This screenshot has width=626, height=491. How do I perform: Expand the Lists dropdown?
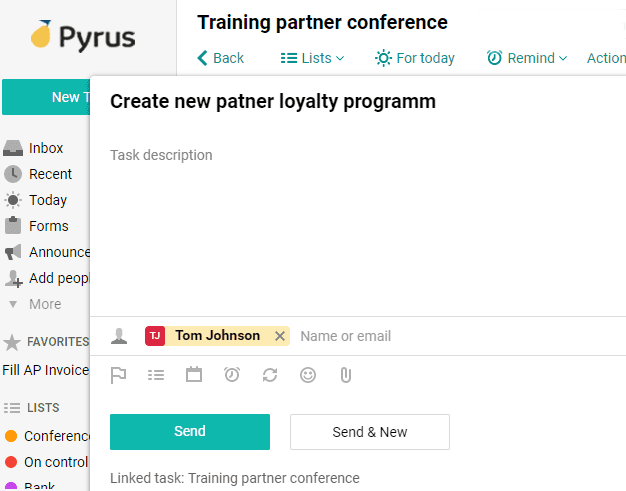pos(312,58)
